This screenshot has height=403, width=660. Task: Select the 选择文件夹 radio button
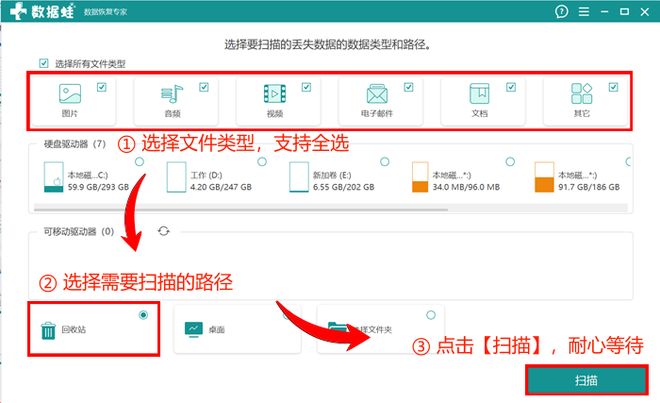(431, 315)
